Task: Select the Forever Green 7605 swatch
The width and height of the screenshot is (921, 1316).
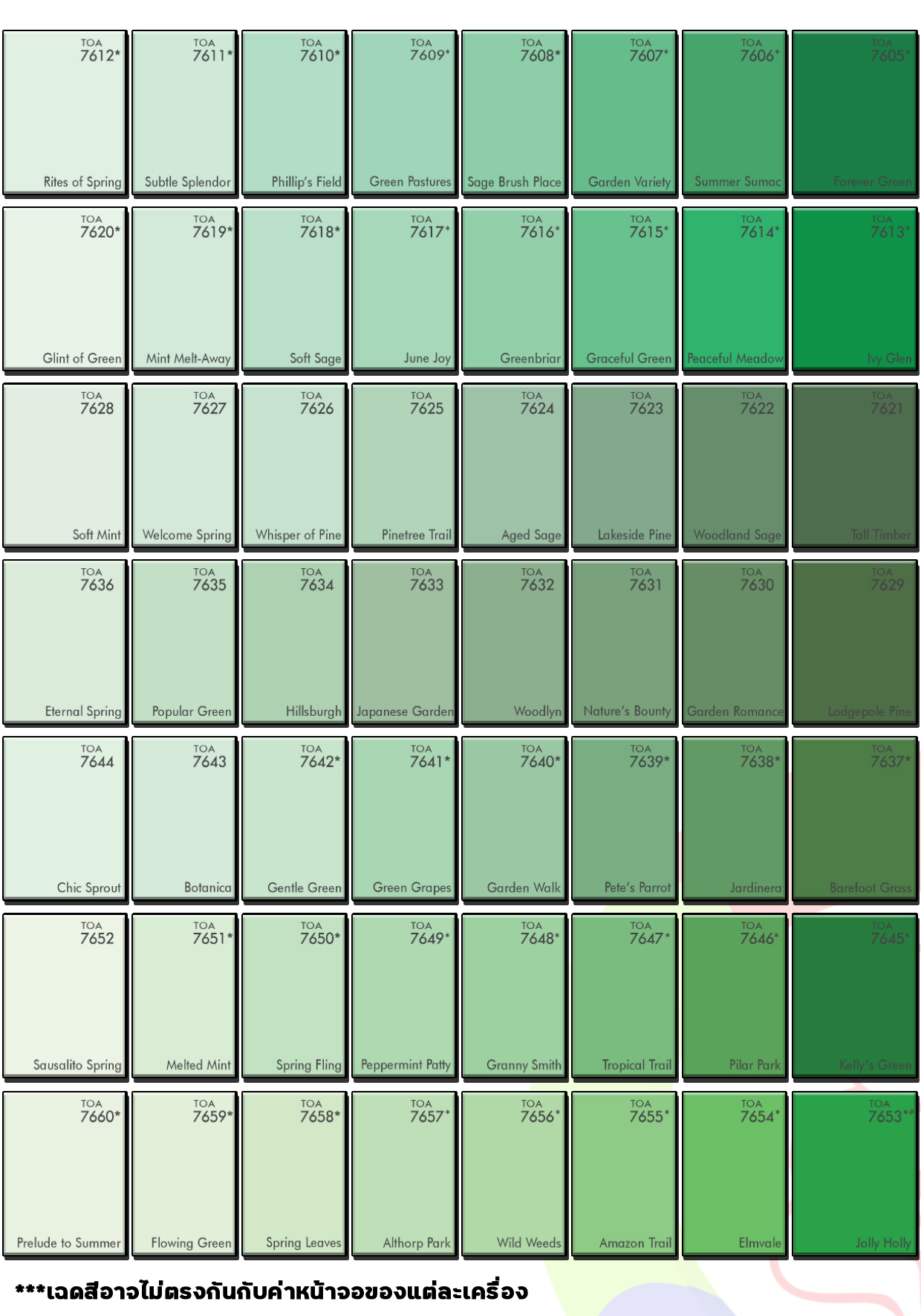Action: (855, 113)
